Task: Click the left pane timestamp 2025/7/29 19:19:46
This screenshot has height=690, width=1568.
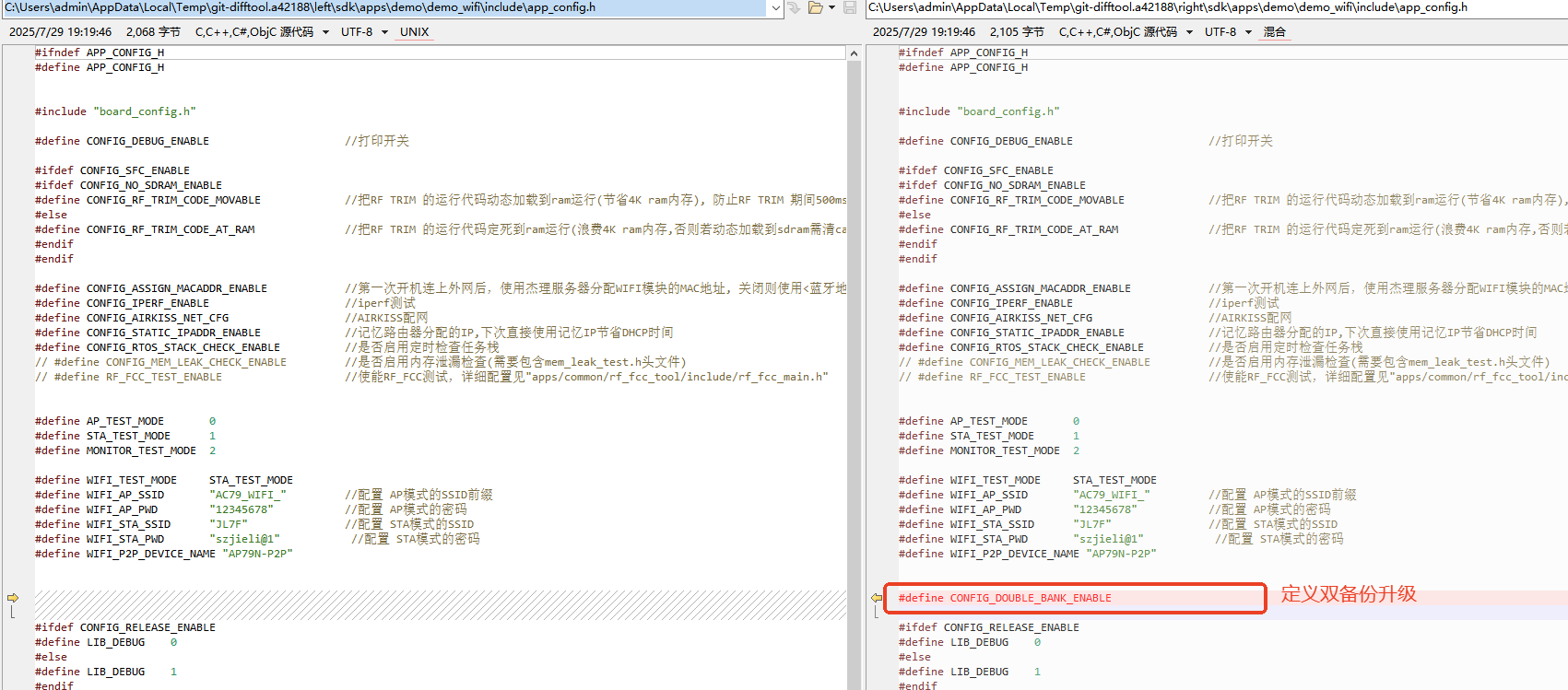Action: (60, 32)
